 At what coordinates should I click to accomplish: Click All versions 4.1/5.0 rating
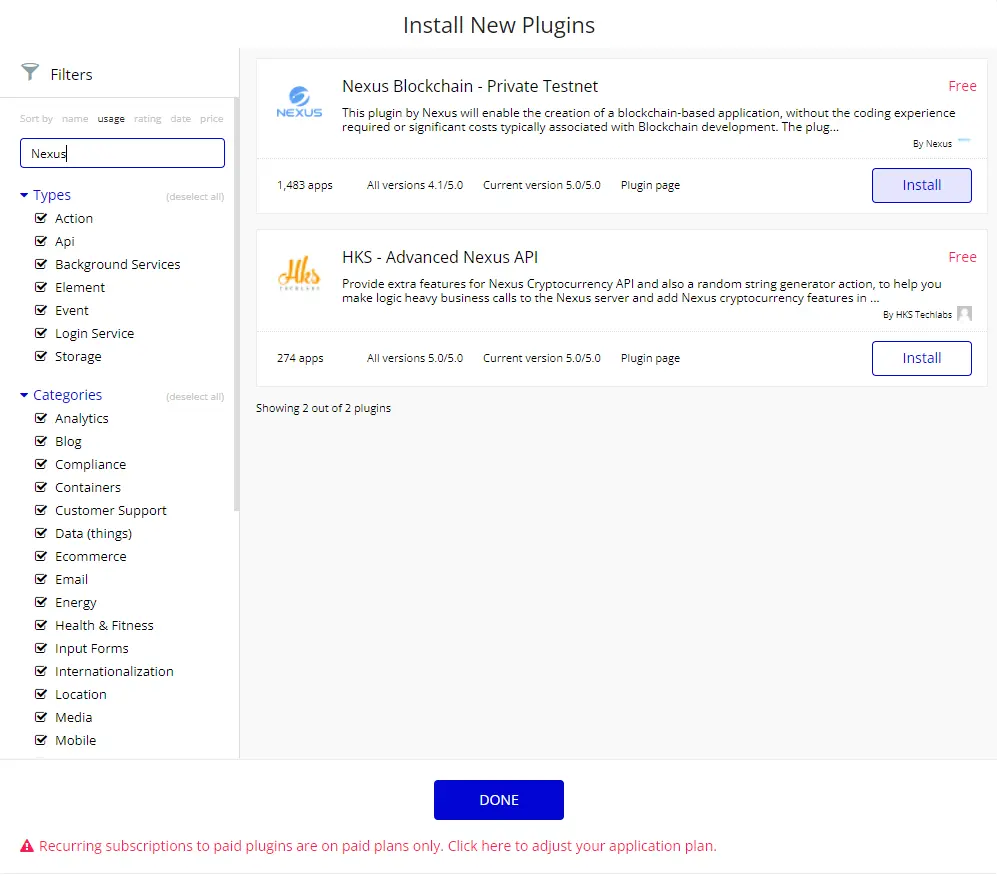point(415,185)
